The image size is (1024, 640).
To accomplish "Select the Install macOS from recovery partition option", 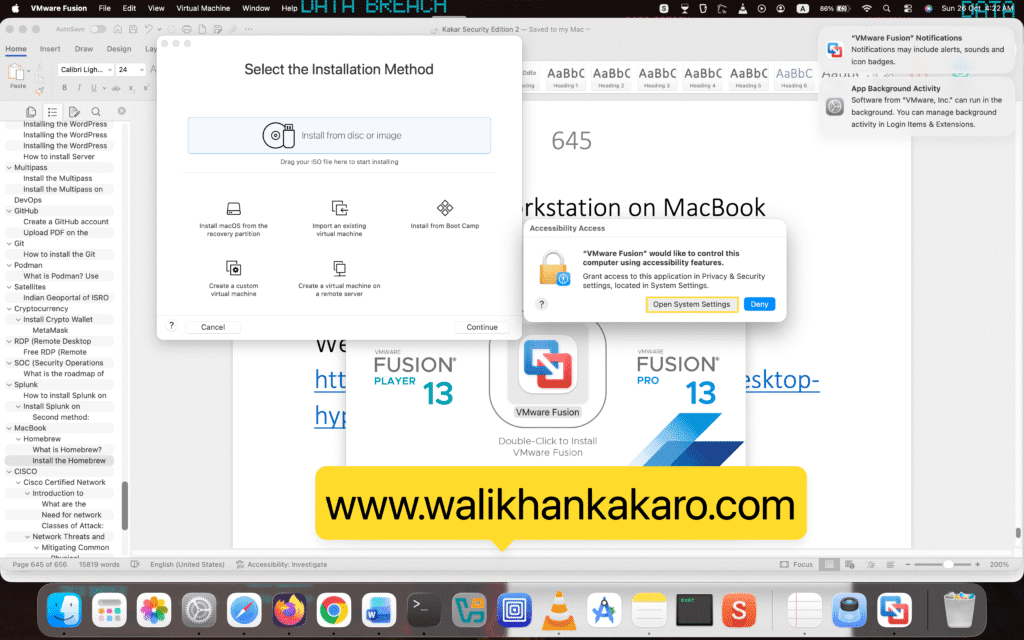I will coord(234,213).
